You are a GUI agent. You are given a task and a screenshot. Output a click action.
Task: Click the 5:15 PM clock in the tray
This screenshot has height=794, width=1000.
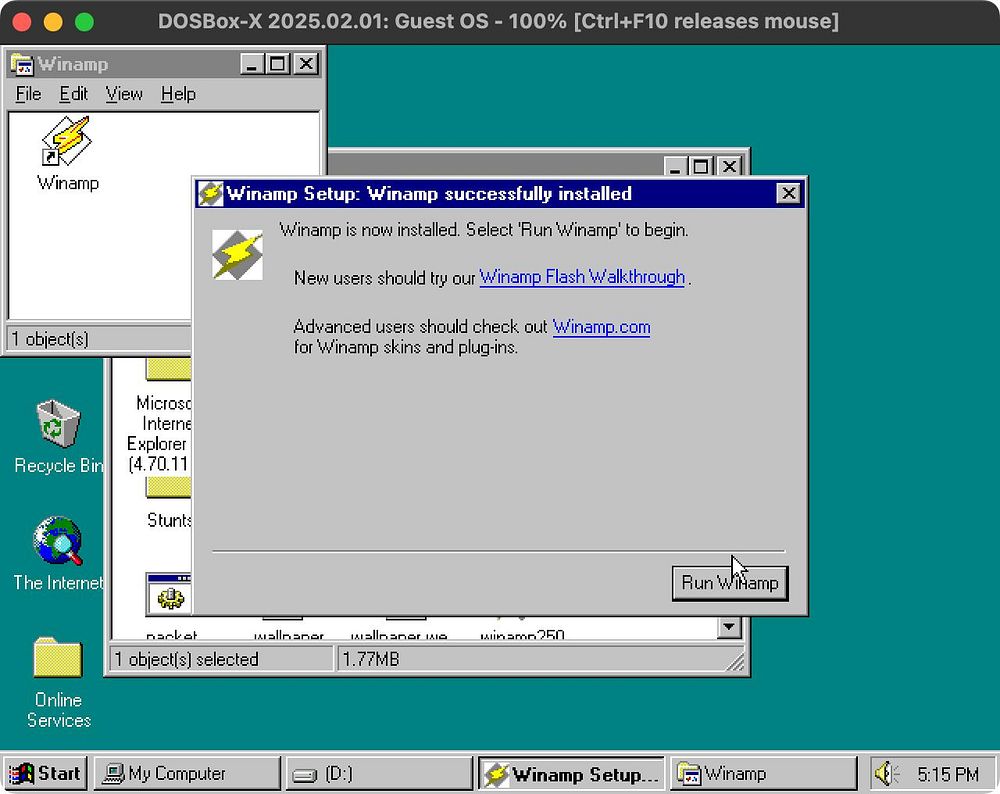click(x=948, y=774)
